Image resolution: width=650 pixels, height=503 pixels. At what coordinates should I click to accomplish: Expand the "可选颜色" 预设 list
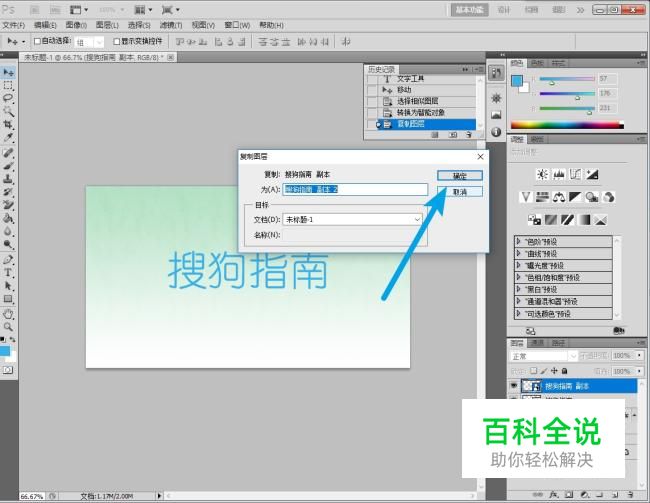click(518, 313)
